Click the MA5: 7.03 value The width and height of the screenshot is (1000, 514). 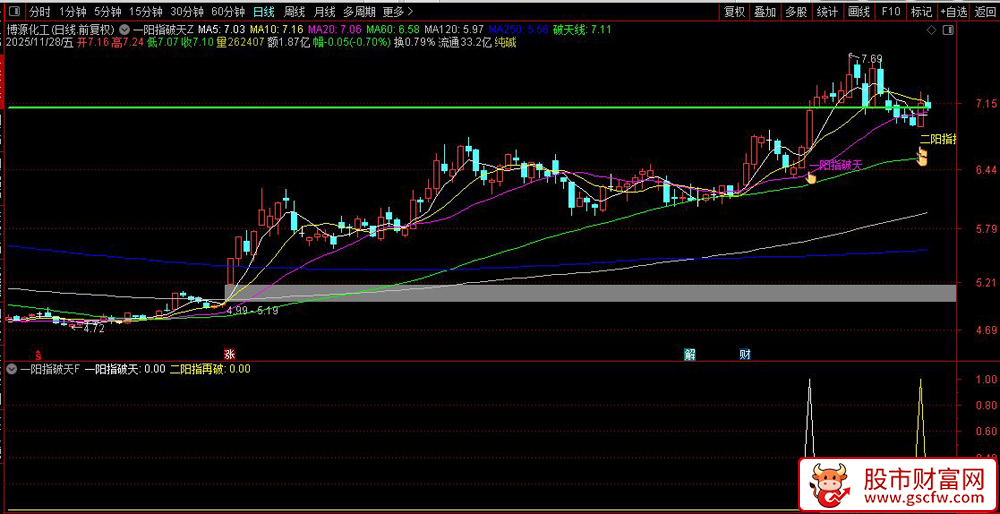point(221,29)
